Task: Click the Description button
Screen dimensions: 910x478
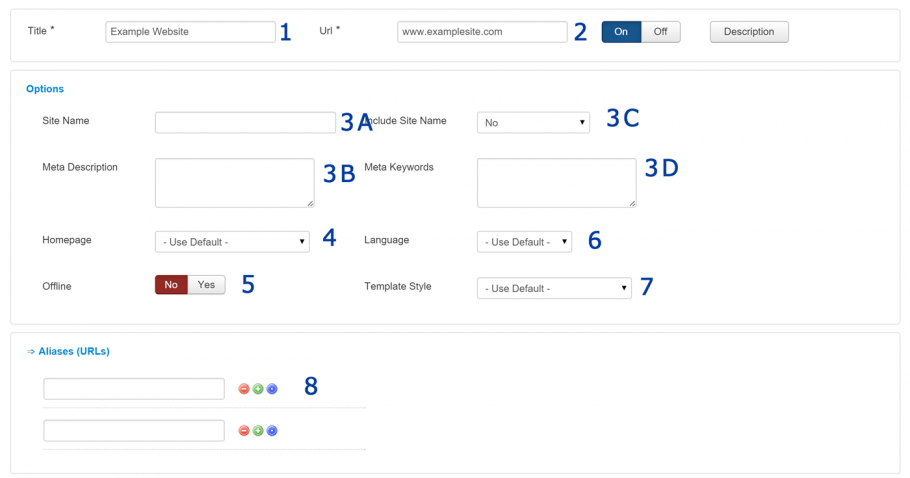Action: [x=749, y=32]
